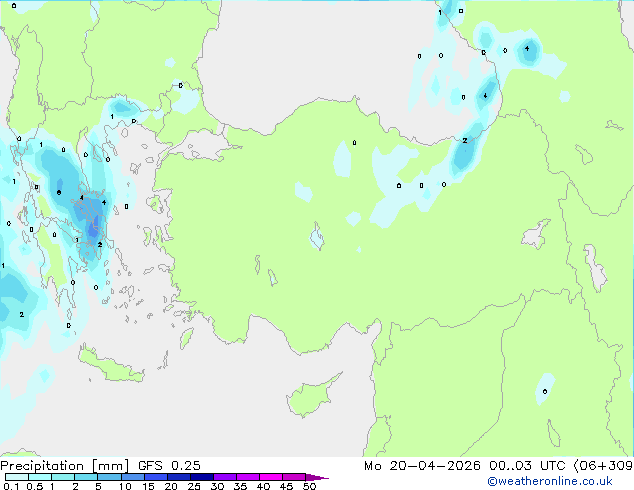The height and width of the screenshot is (490, 634).
Task: Click the 10–15 mm legend color swatch
Action: tap(132, 477)
